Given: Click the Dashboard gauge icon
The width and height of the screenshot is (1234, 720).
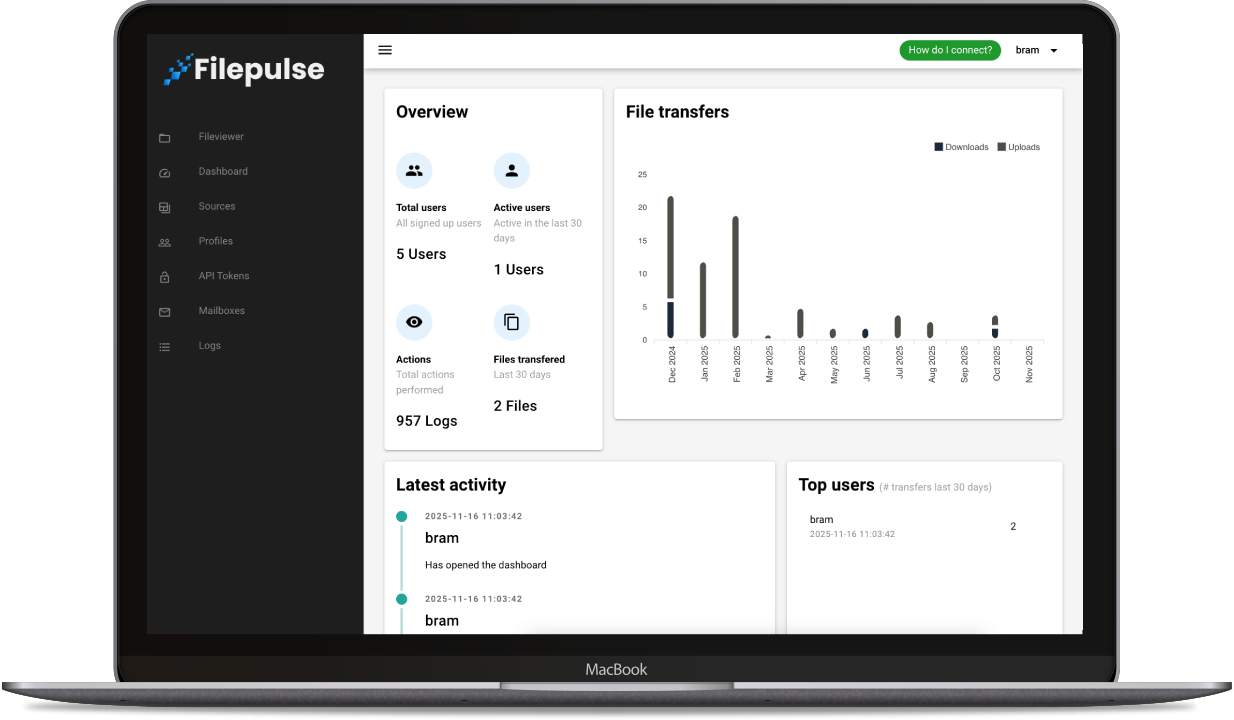Looking at the screenshot, I should pyautogui.click(x=165, y=173).
